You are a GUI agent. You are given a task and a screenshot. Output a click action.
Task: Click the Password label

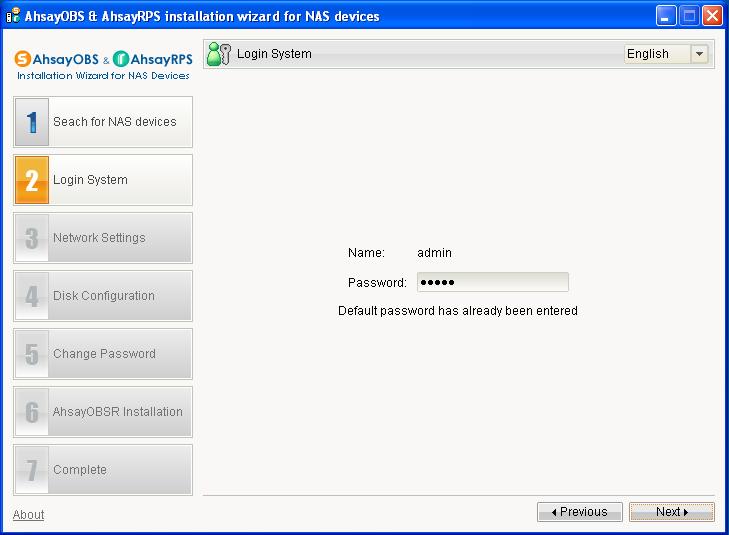tap(377, 283)
